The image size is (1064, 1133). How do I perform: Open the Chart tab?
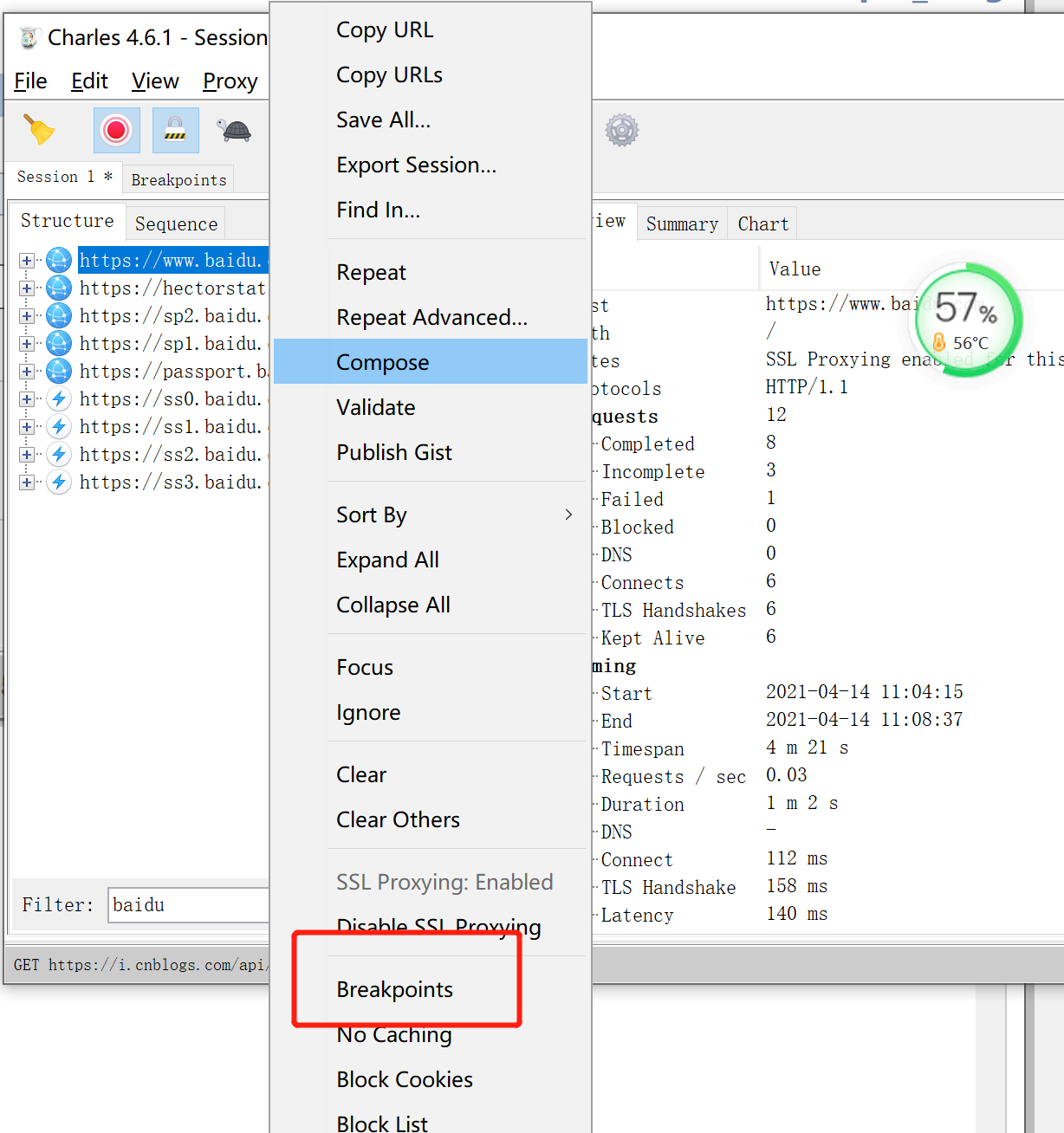[x=762, y=224]
